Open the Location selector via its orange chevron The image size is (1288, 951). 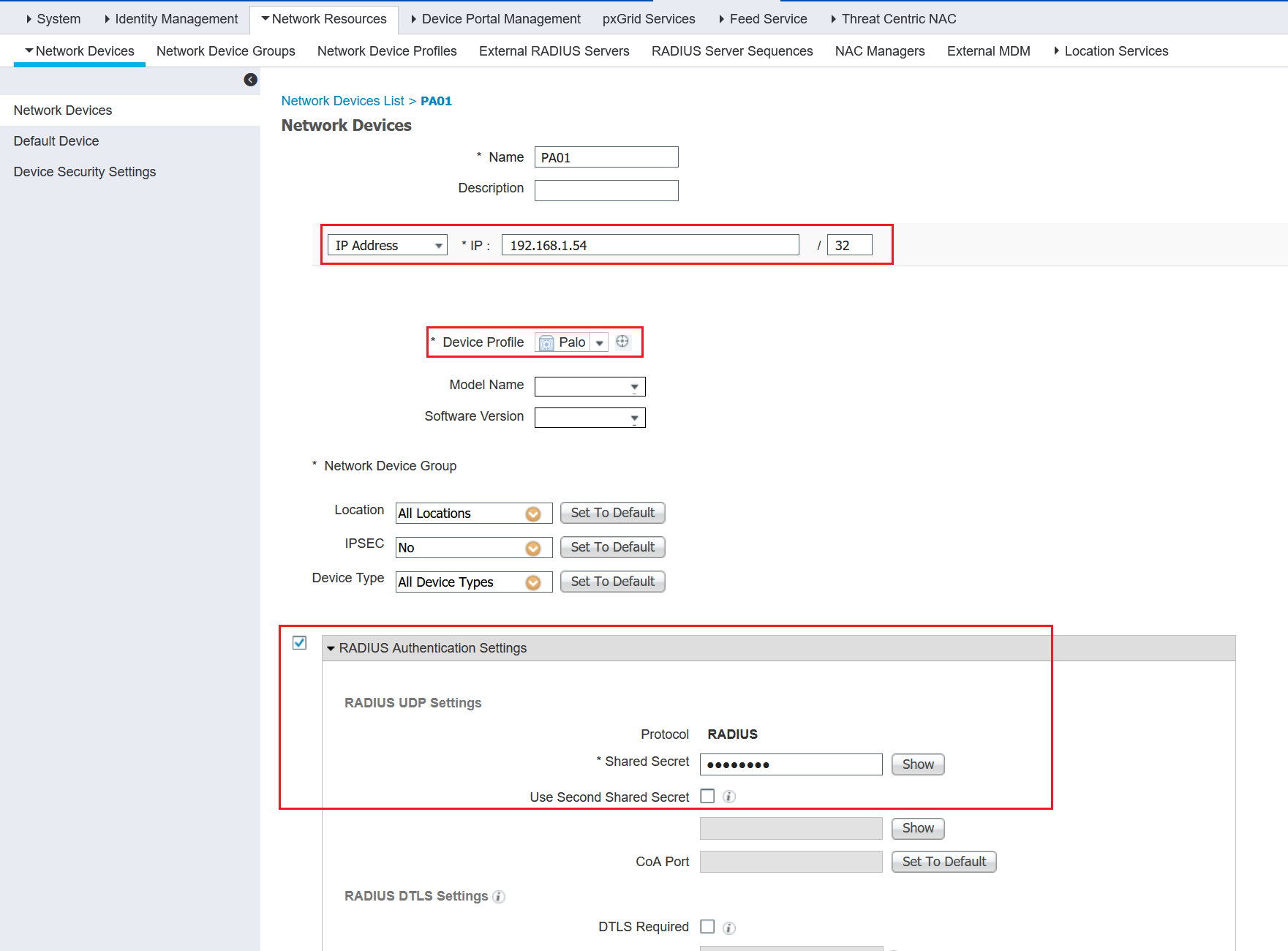coord(532,513)
